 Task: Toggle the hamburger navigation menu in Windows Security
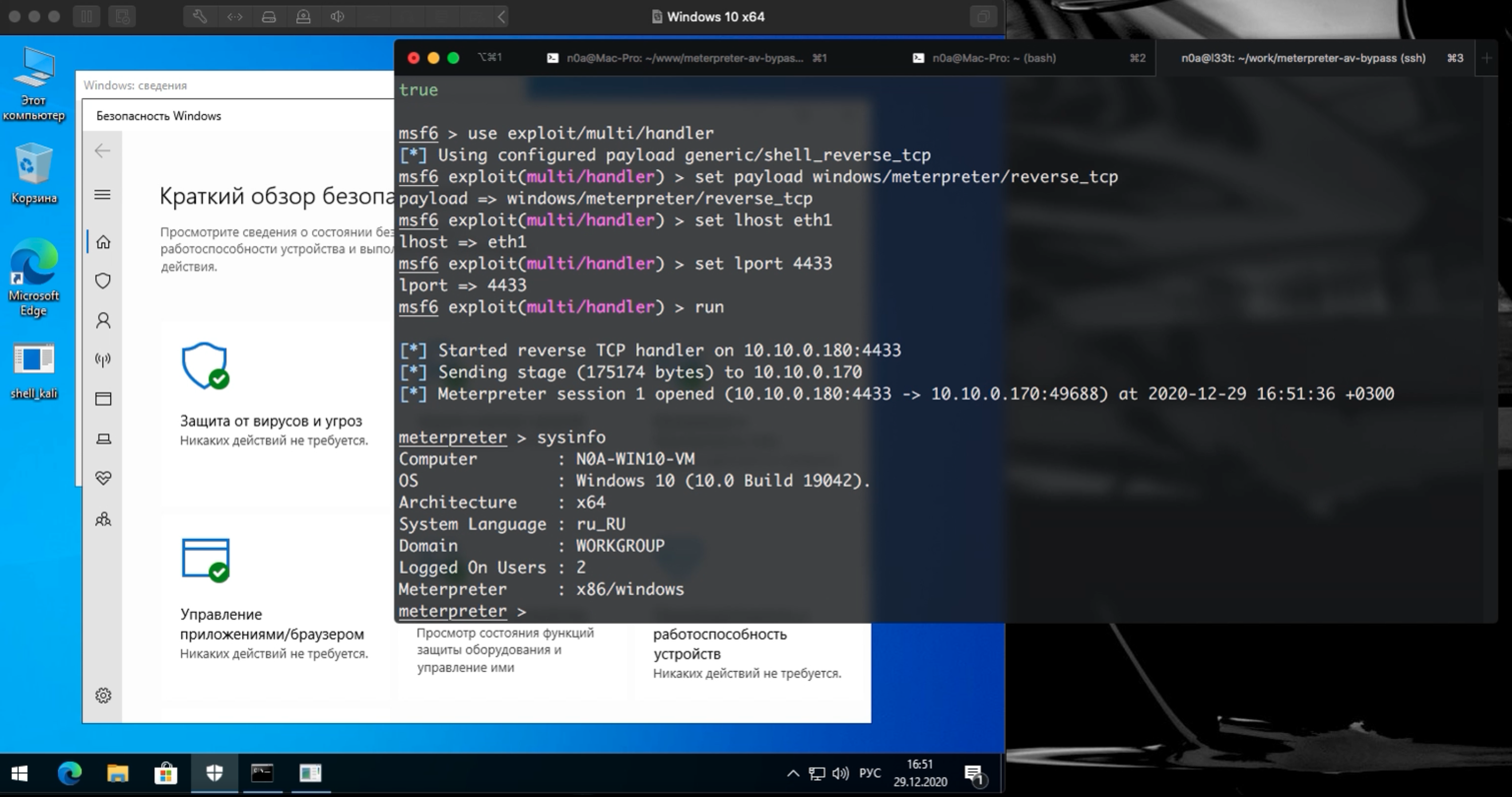[x=102, y=194]
